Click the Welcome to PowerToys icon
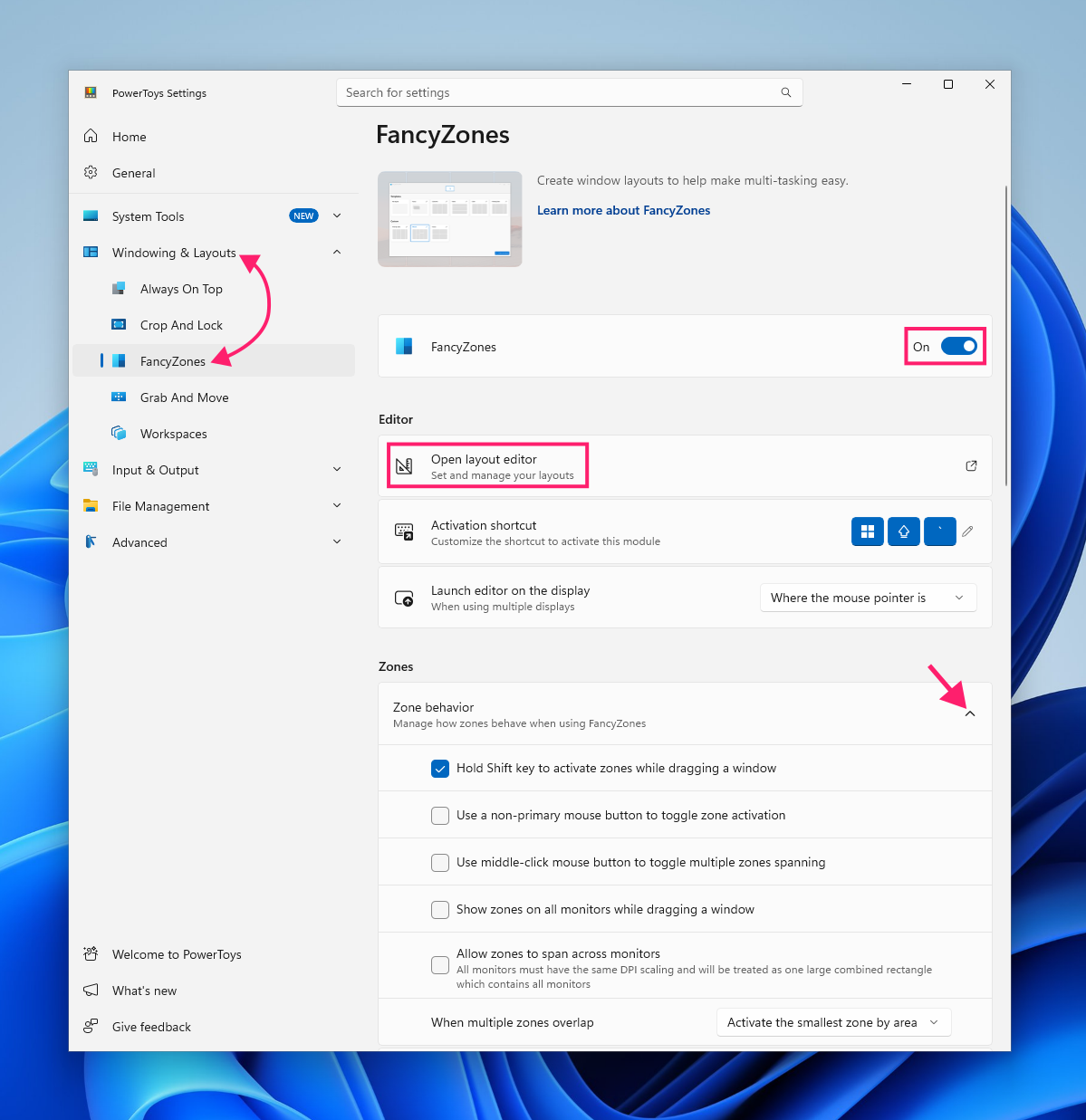Viewport: 1086px width, 1120px height. click(91, 953)
